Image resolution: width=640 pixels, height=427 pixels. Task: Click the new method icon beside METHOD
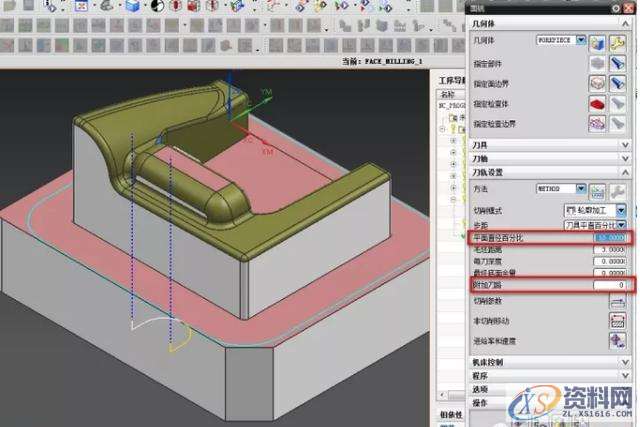tap(597, 189)
